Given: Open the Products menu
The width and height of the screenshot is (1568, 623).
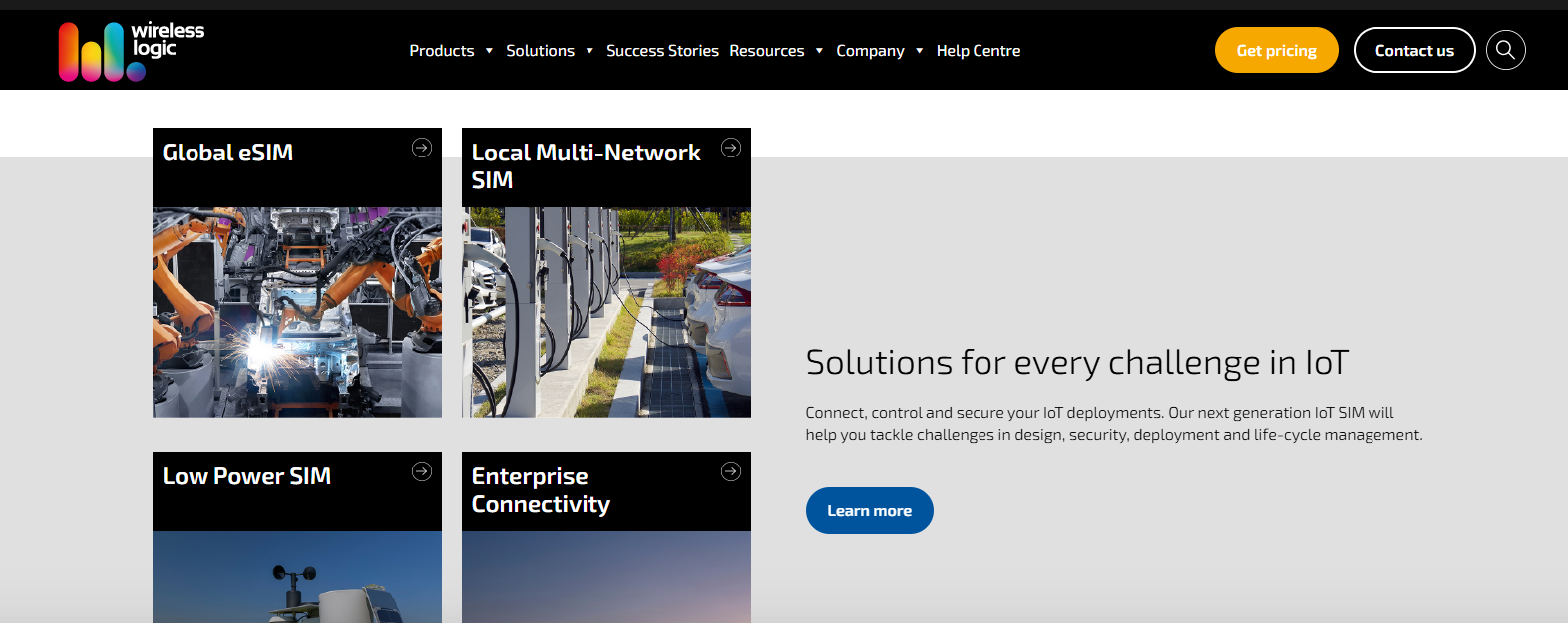Looking at the screenshot, I should tap(442, 51).
